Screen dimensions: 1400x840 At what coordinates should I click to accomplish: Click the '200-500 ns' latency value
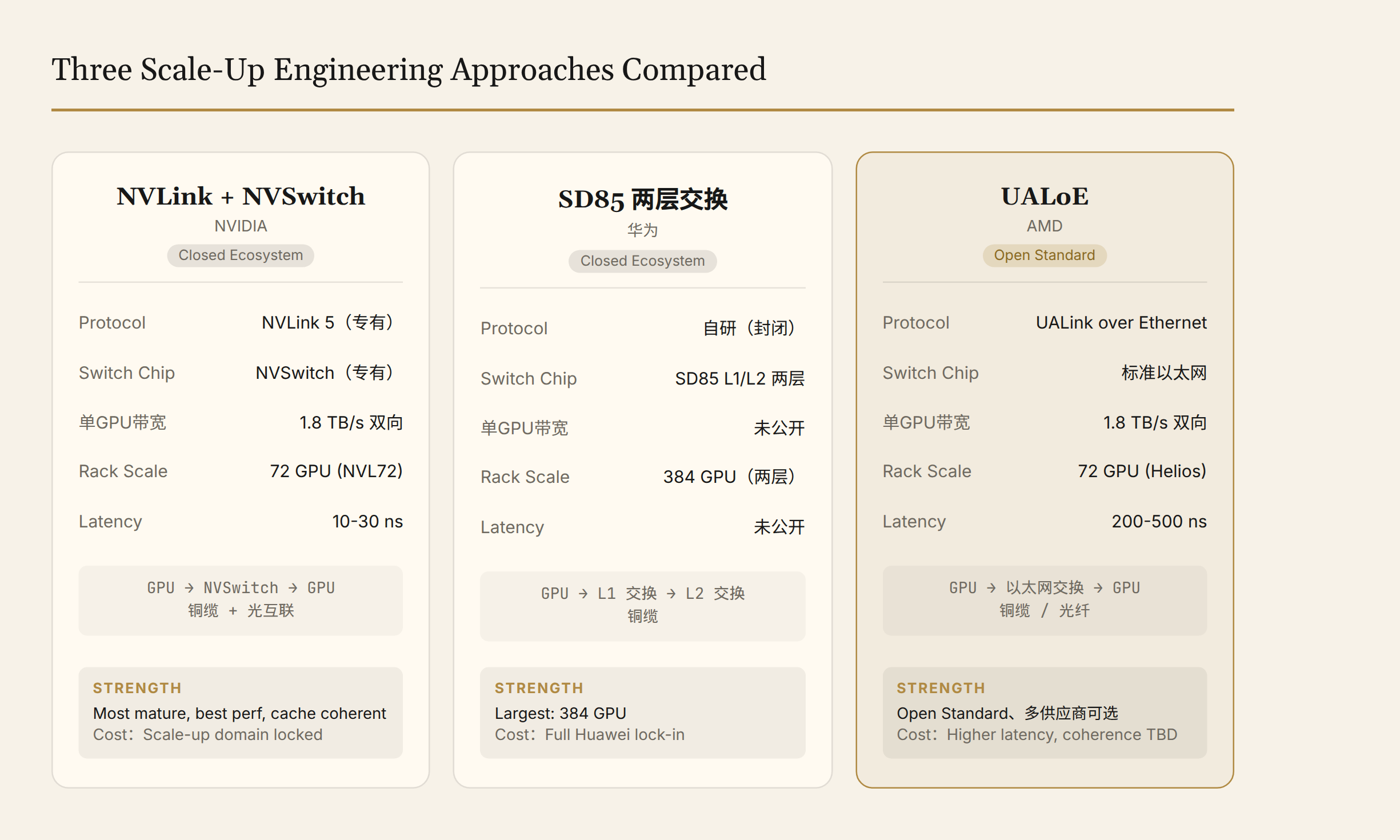coord(1159,522)
